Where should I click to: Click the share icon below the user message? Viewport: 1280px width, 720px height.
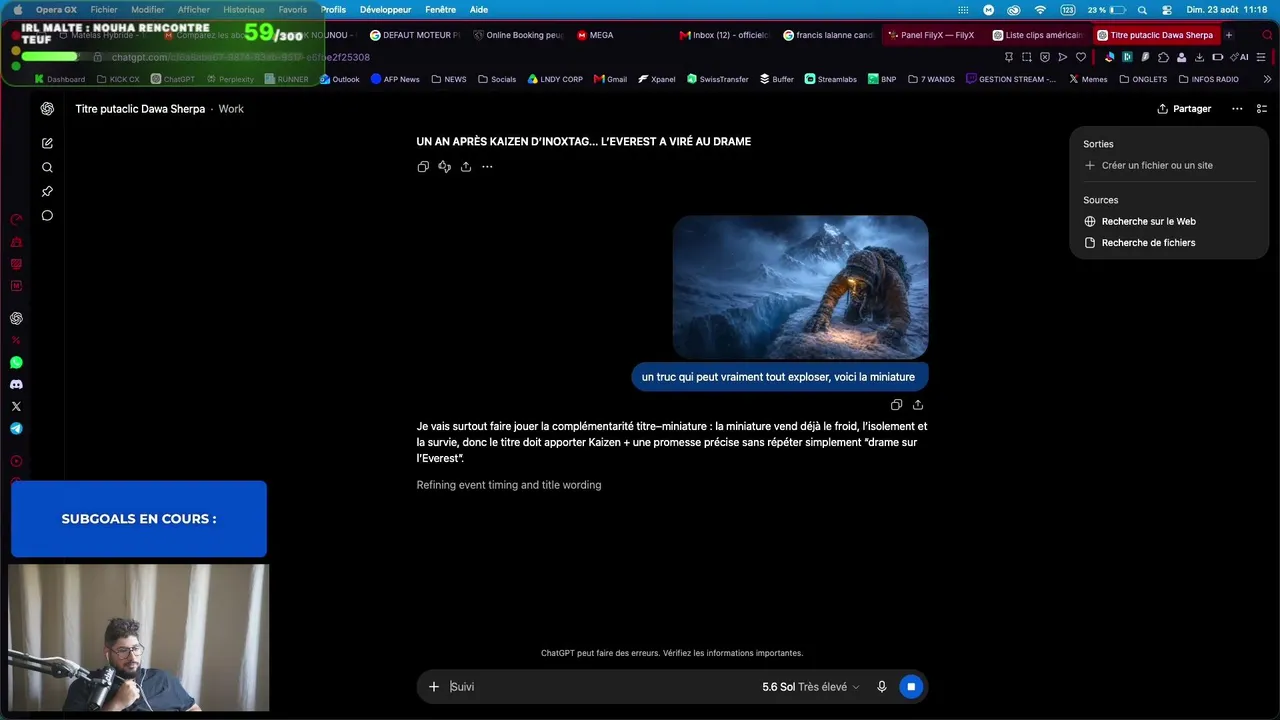coord(918,405)
